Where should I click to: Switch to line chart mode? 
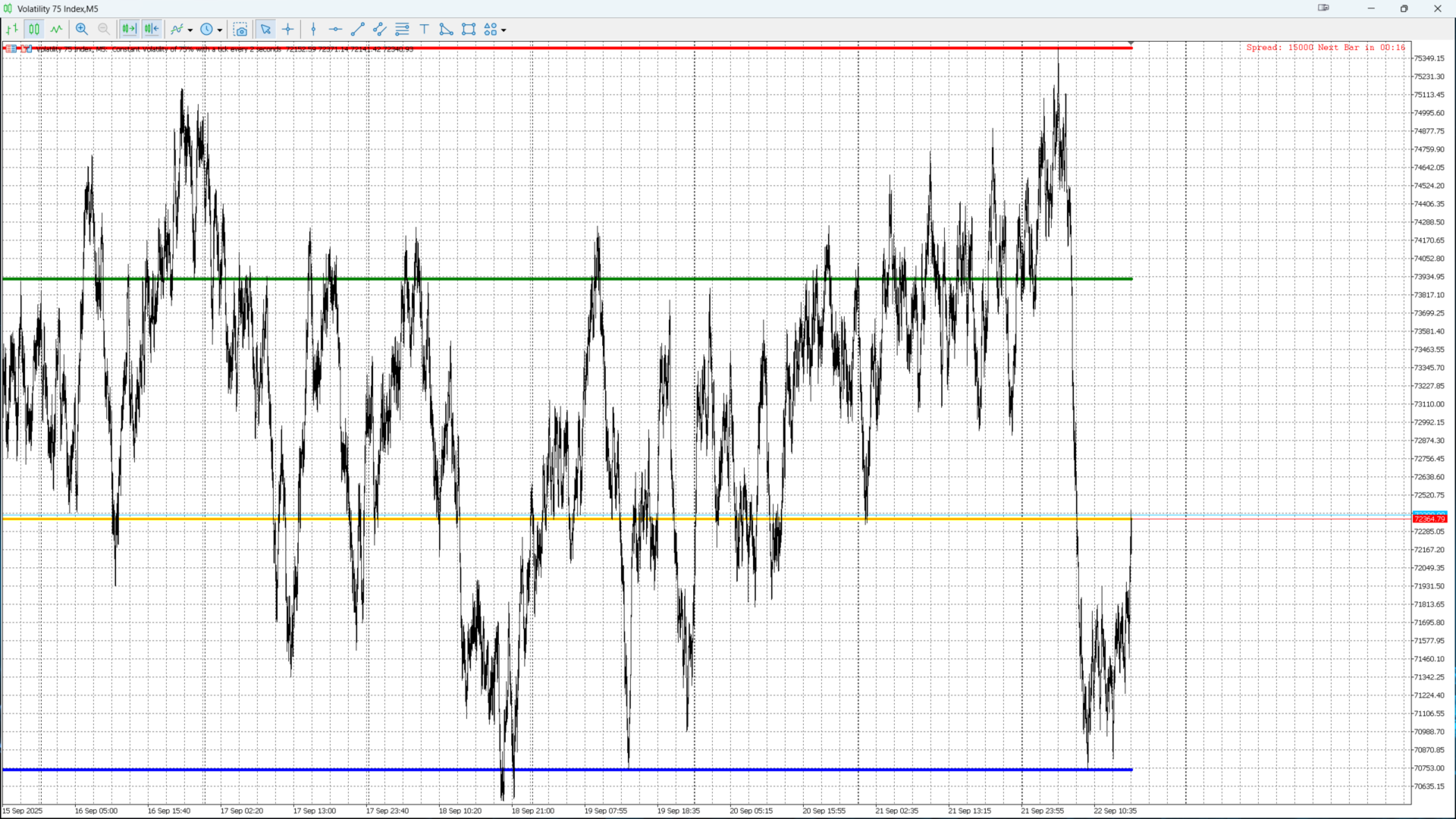pyautogui.click(x=57, y=30)
